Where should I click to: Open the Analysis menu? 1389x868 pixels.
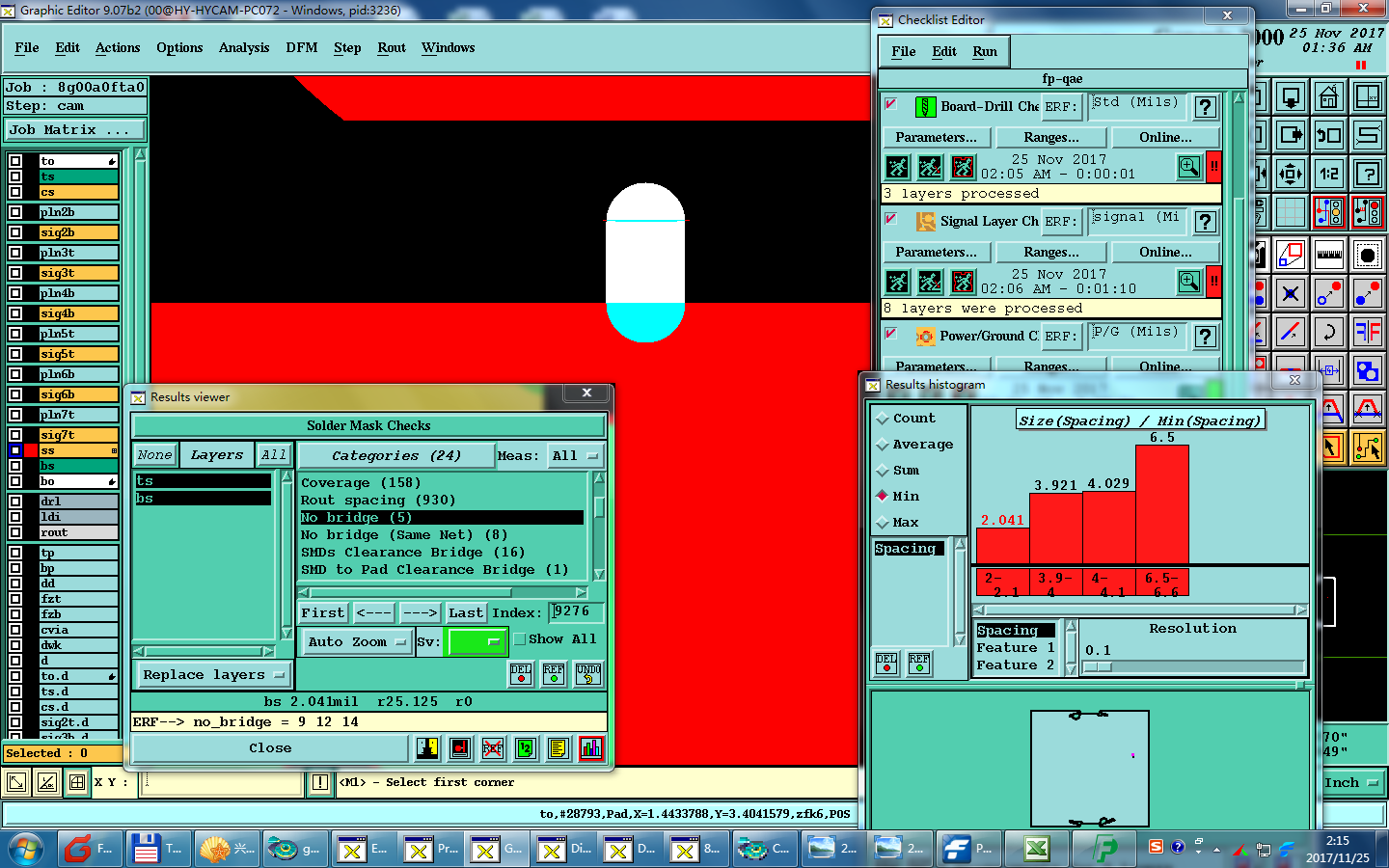244,47
